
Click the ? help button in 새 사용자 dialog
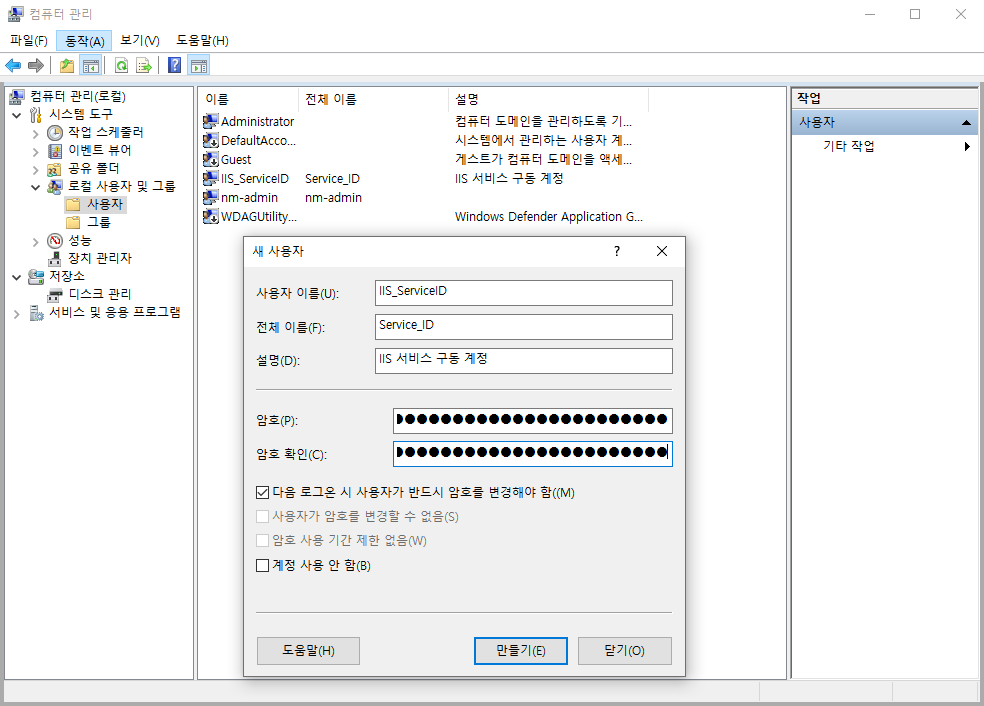pyautogui.click(x=617, y=251)
